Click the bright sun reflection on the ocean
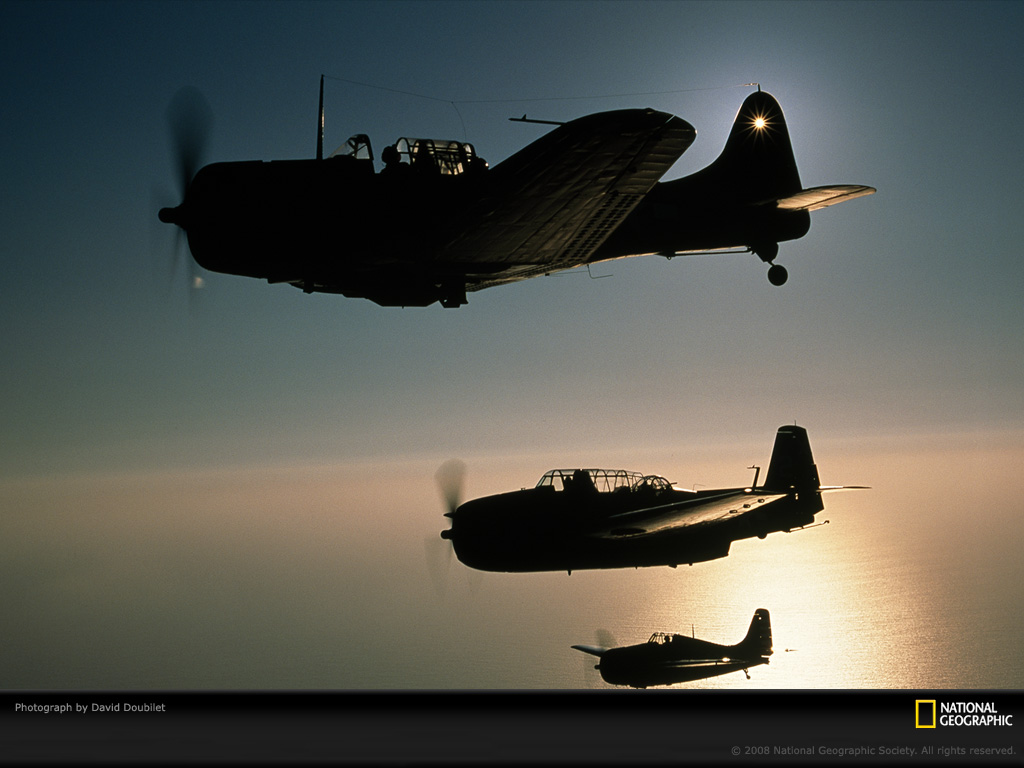 (x=800, y=600)
